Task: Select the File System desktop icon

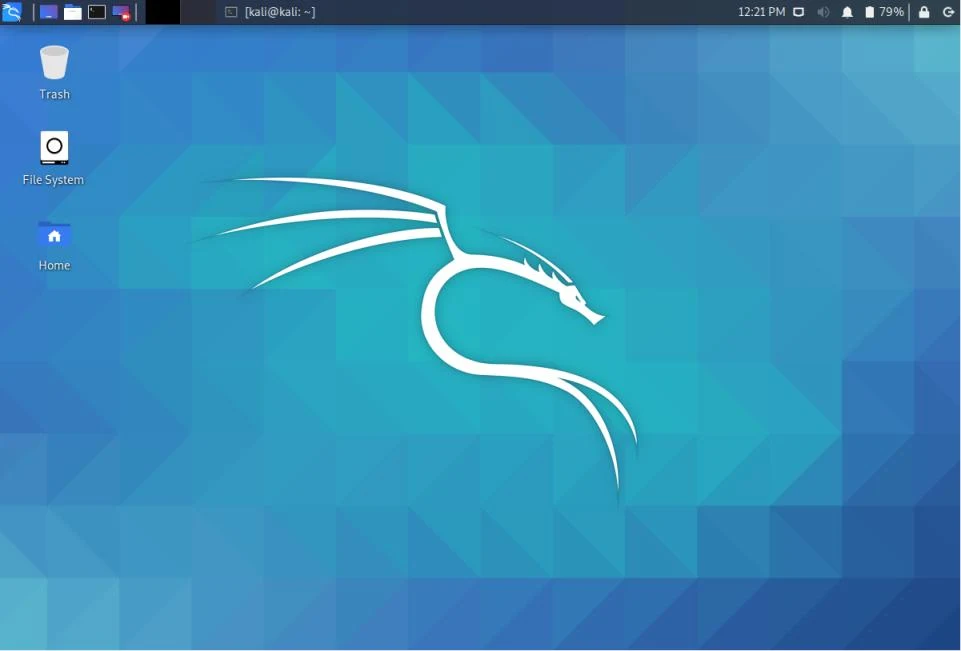Action: pyautogui.click(x=53, y=158)
